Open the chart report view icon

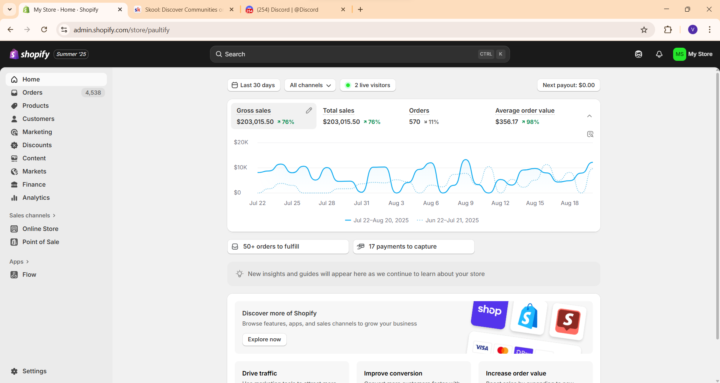pos(590,134)
